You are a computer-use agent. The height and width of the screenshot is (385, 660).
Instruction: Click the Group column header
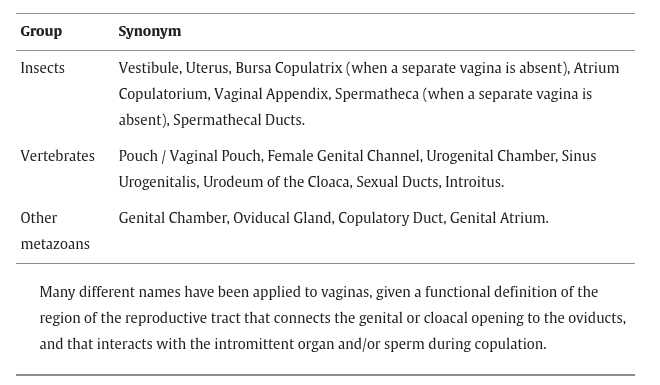coord(41,31)
